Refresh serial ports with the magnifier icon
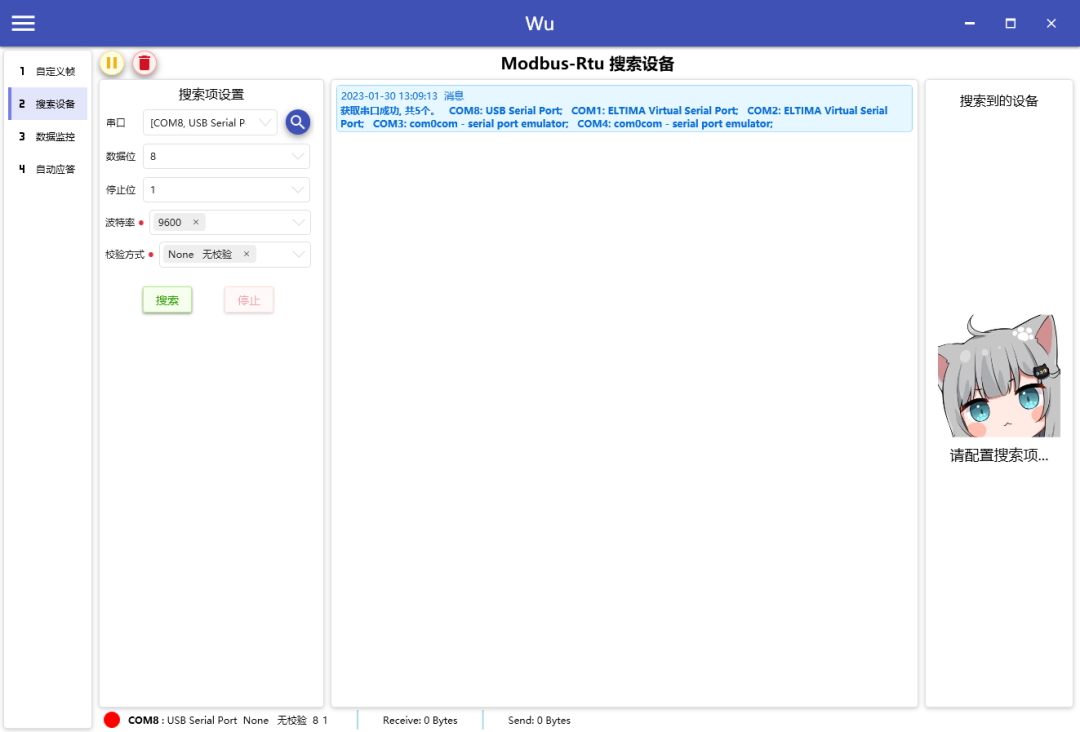 297,122
